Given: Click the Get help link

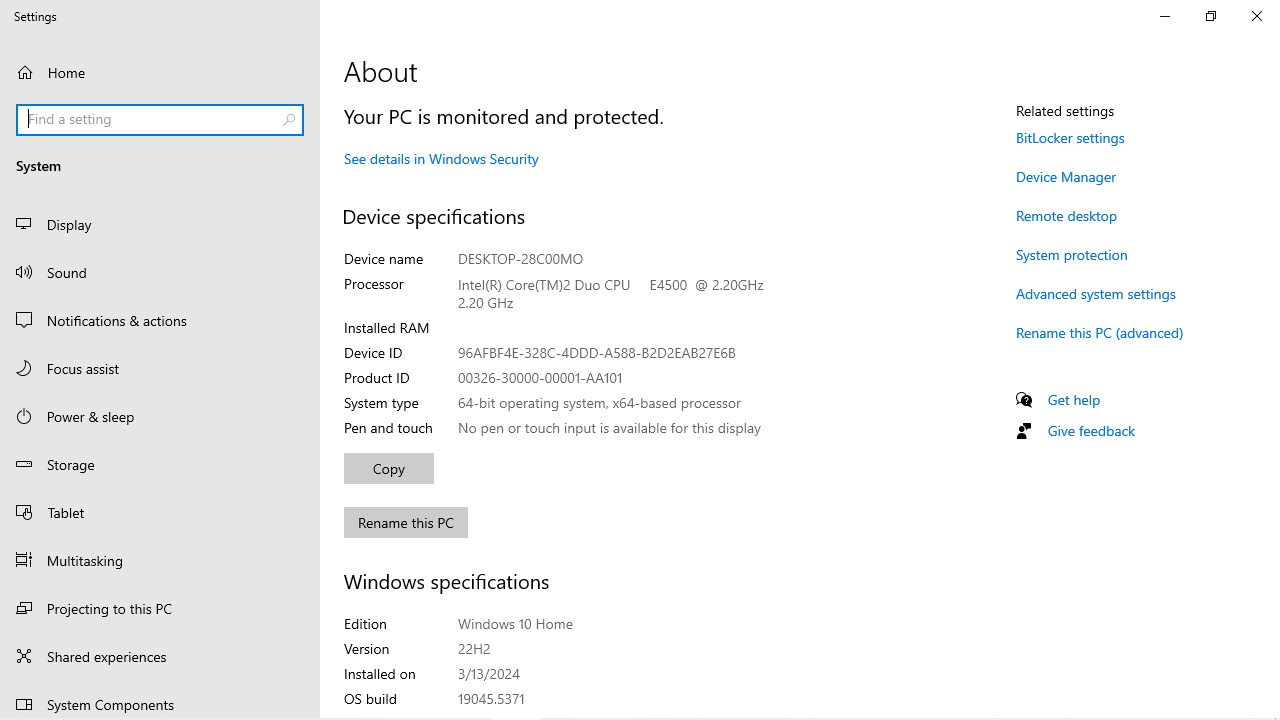Looking at the screenshot, I should [1074, 400].
